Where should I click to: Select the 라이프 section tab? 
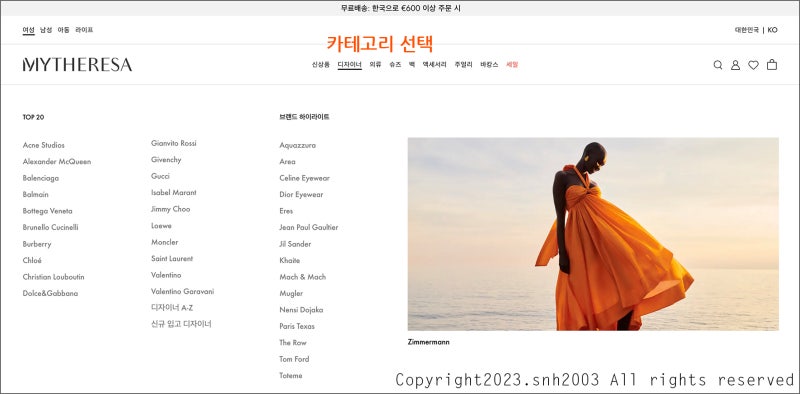[x=84, y=30]
